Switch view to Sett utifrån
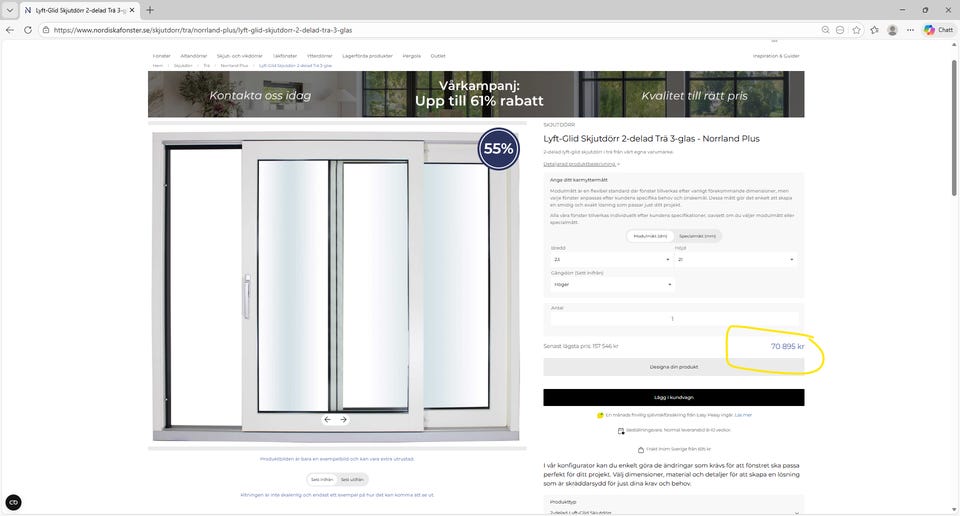 (352, 479)
